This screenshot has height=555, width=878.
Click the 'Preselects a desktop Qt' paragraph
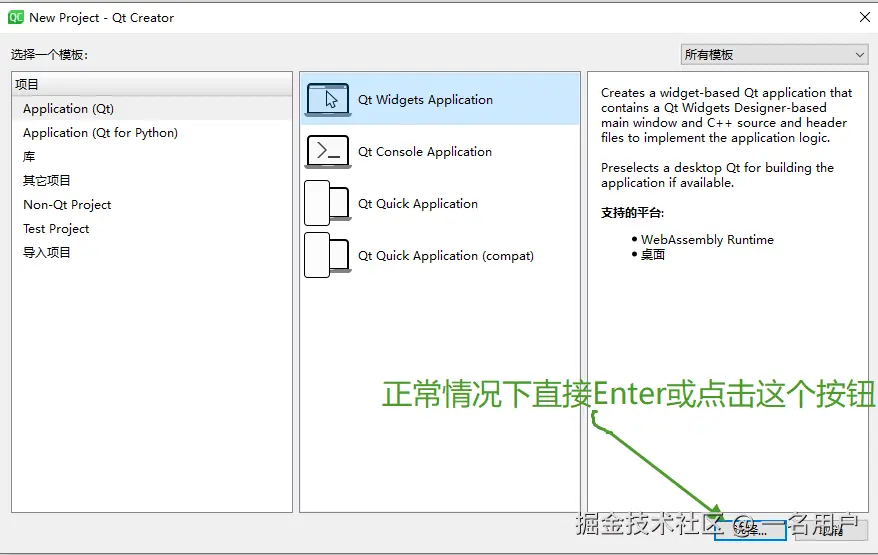[717, 175]
